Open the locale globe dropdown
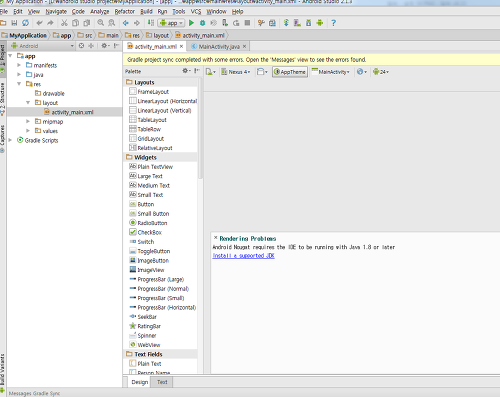Screen dimensions: 500x397 tap(362, 72)
